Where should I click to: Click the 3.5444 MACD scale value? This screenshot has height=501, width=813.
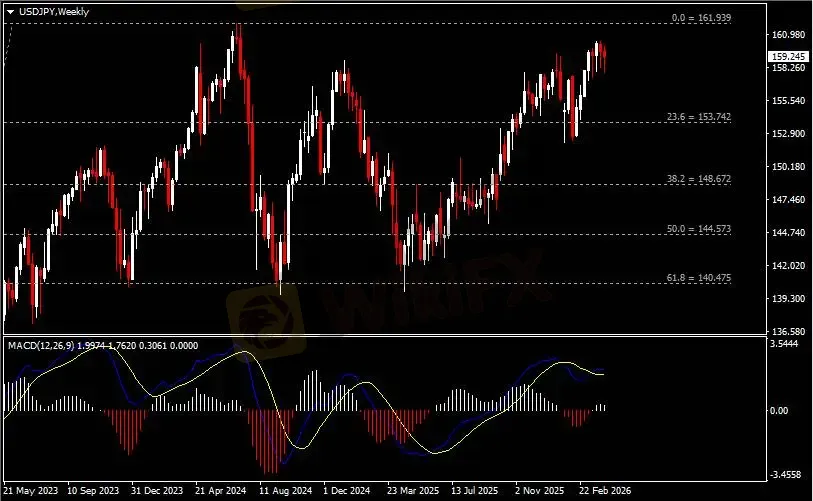pyautogui.click(x=791, y=344)
